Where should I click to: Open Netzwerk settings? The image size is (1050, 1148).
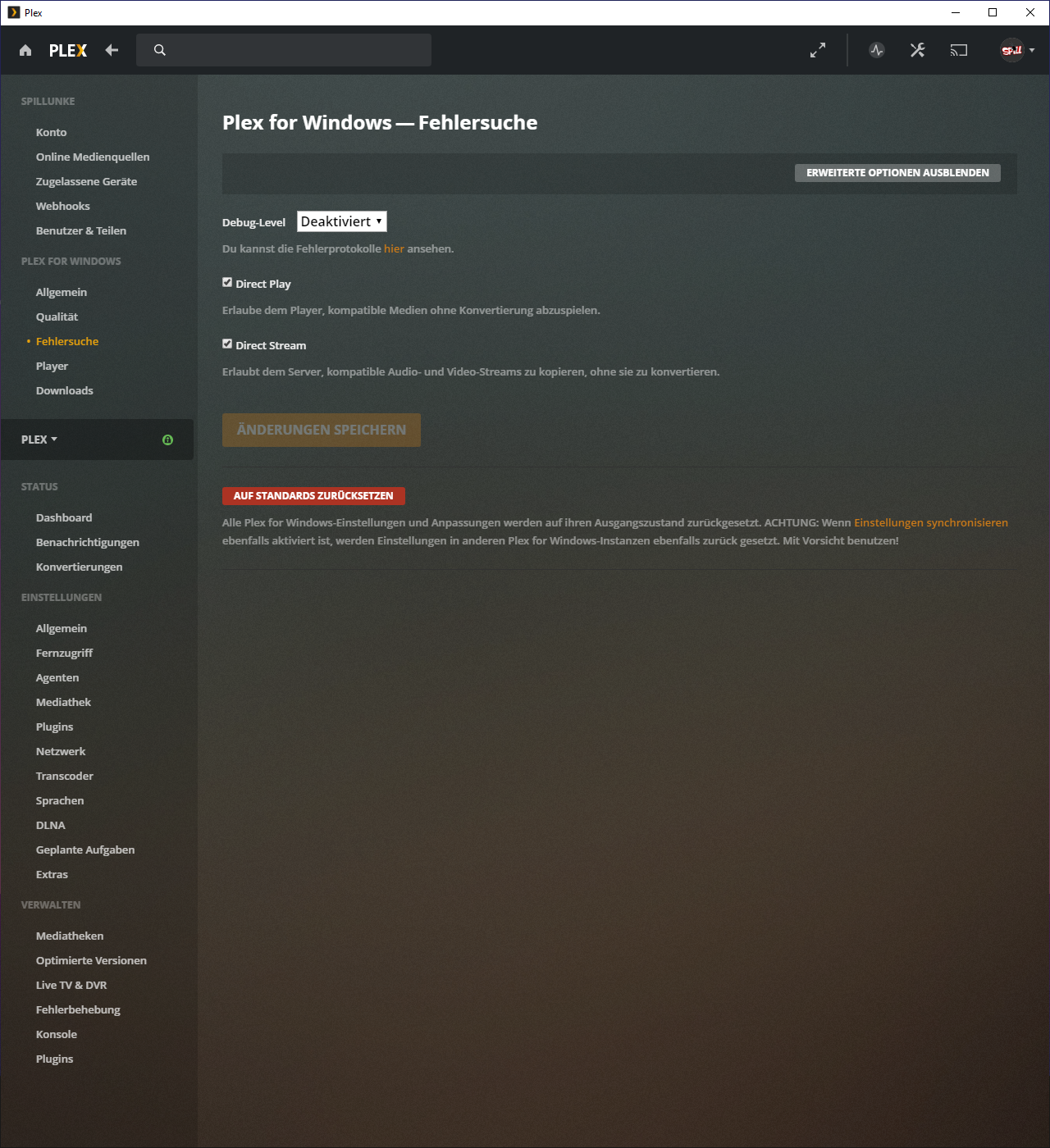(x=61, y=751)
